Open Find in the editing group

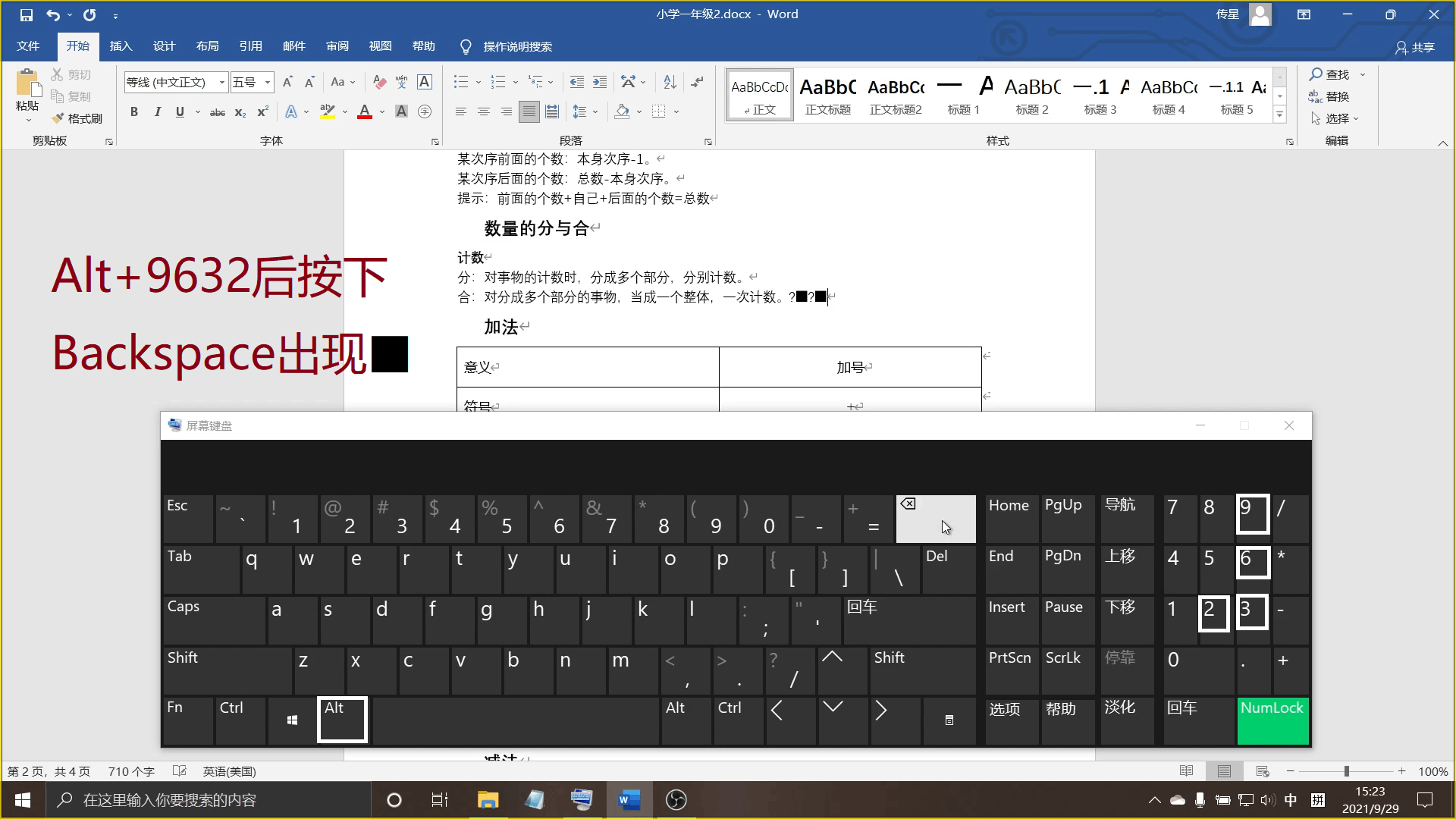[x=1332, y=74]
